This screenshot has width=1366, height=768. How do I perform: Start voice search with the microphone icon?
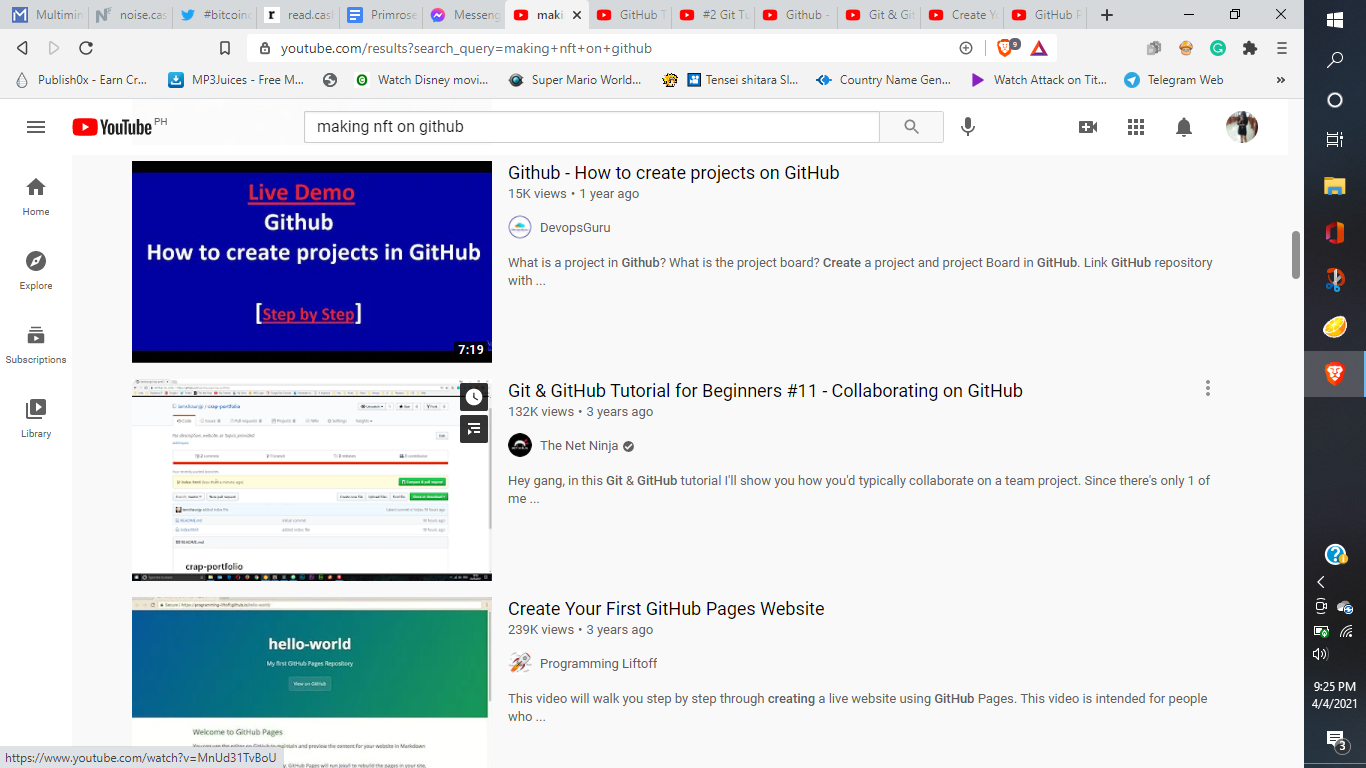(x=967, y=127)
